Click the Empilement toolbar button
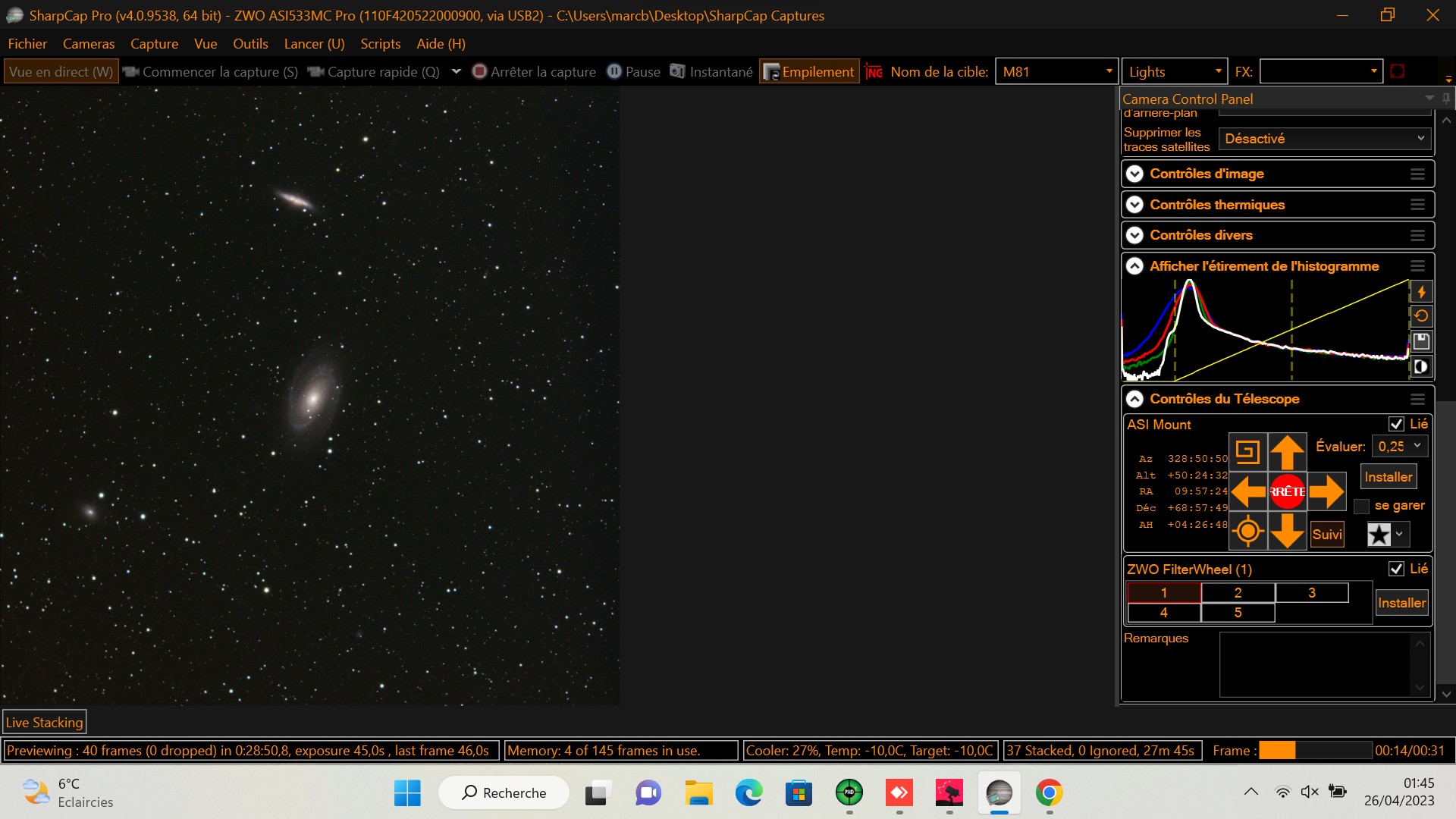The height and width of the screenshot is (819, 1456). point(809,72)
